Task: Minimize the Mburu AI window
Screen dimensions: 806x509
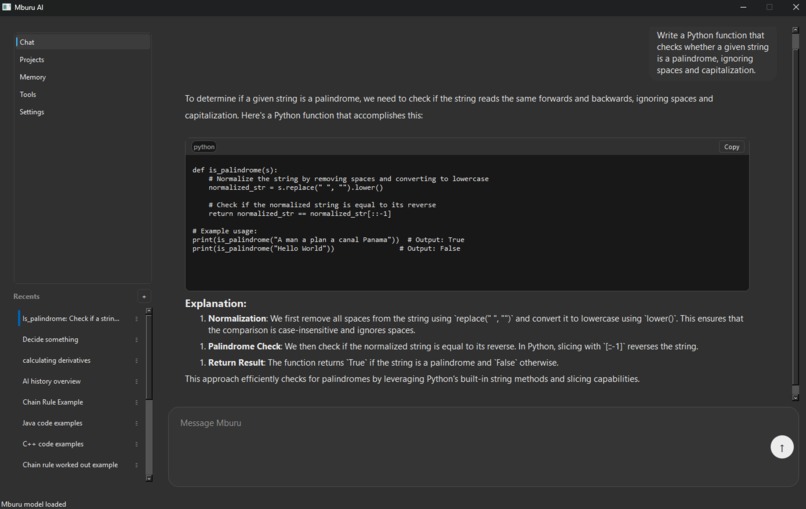Action: tap(743, 7)
